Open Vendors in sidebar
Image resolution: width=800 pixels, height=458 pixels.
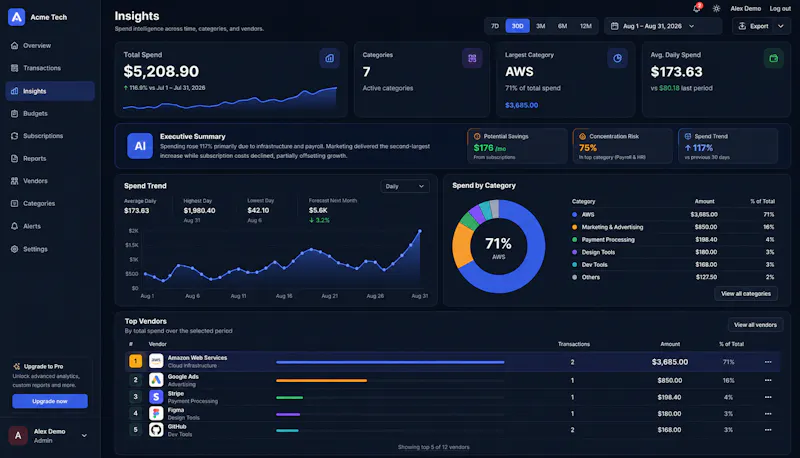50,181
